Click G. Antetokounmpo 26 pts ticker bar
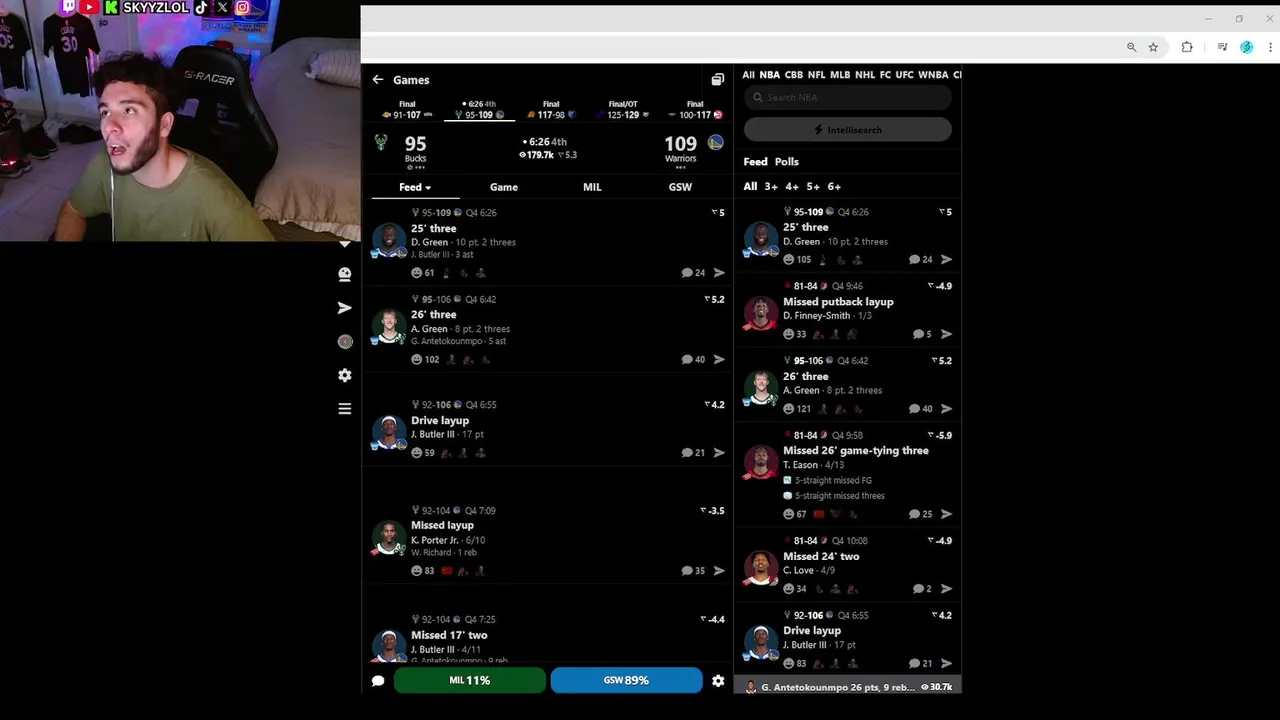This screenshot has width=1280, height=720. [848, 687]
